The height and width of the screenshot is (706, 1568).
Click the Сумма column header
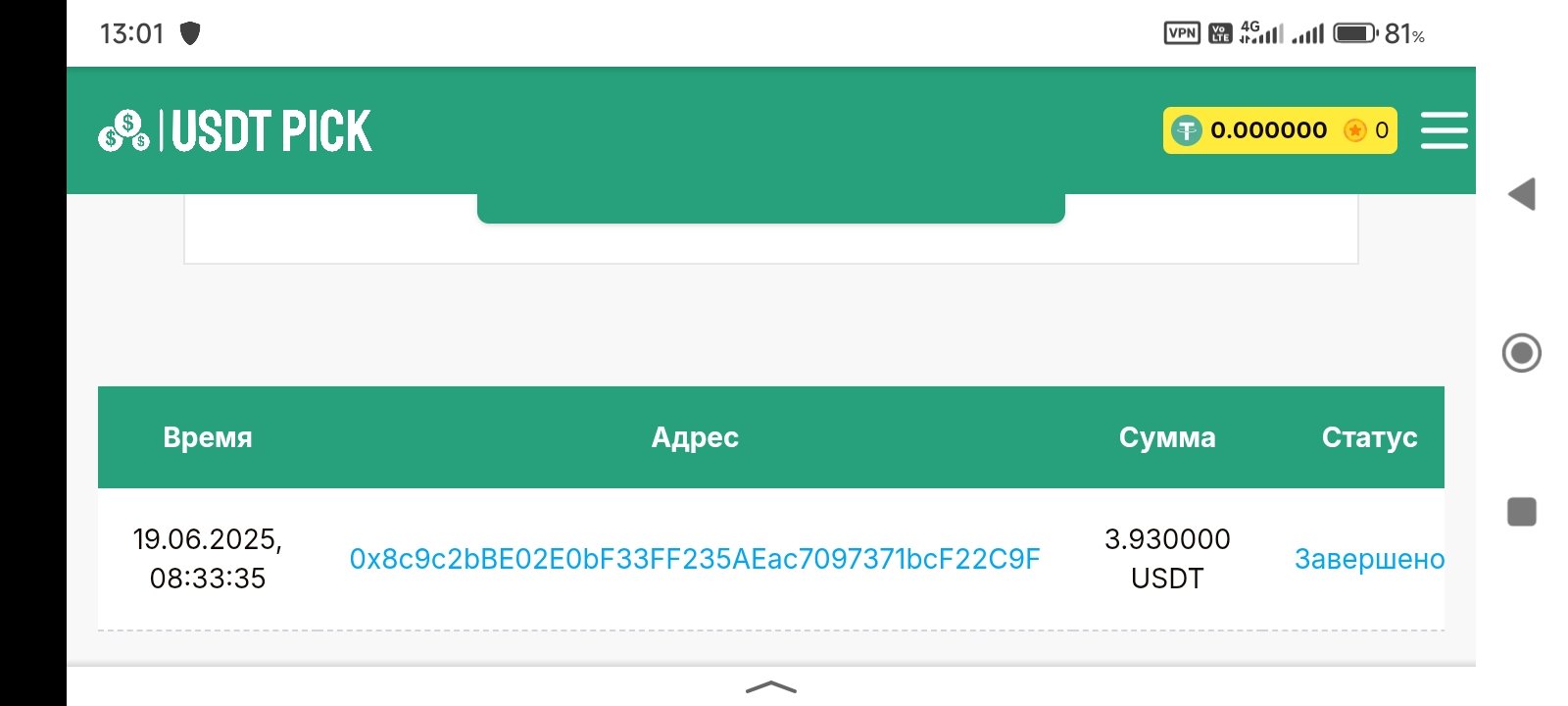click(1167, 437)
